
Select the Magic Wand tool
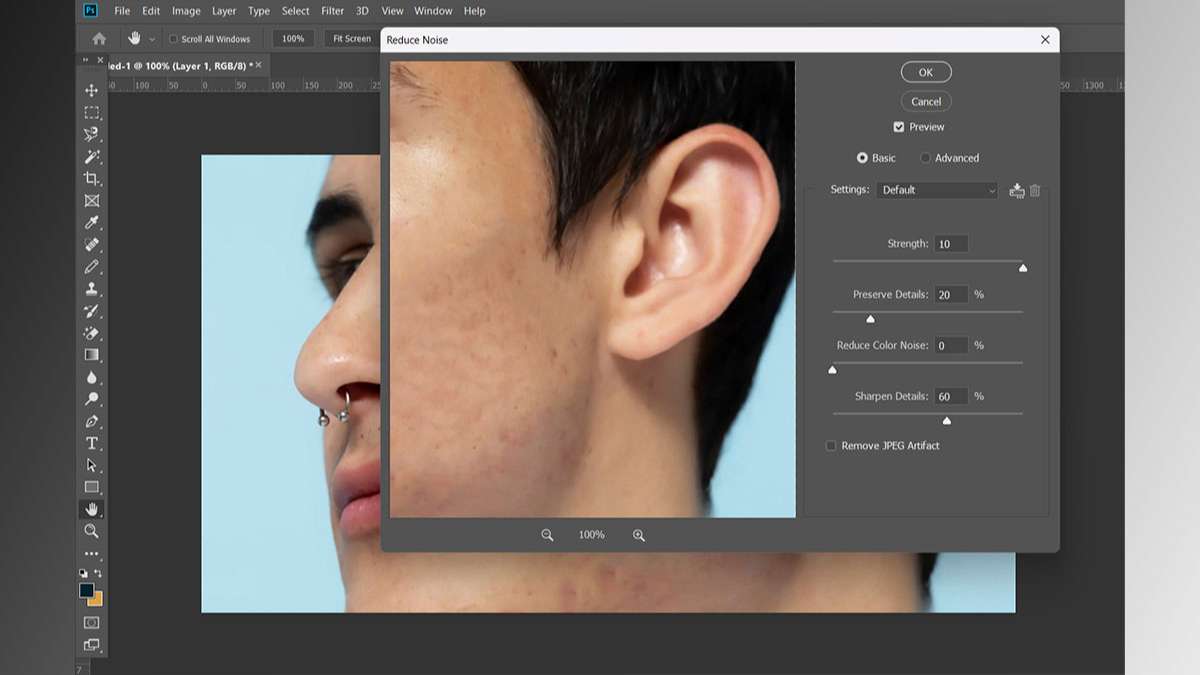point(92,157)
